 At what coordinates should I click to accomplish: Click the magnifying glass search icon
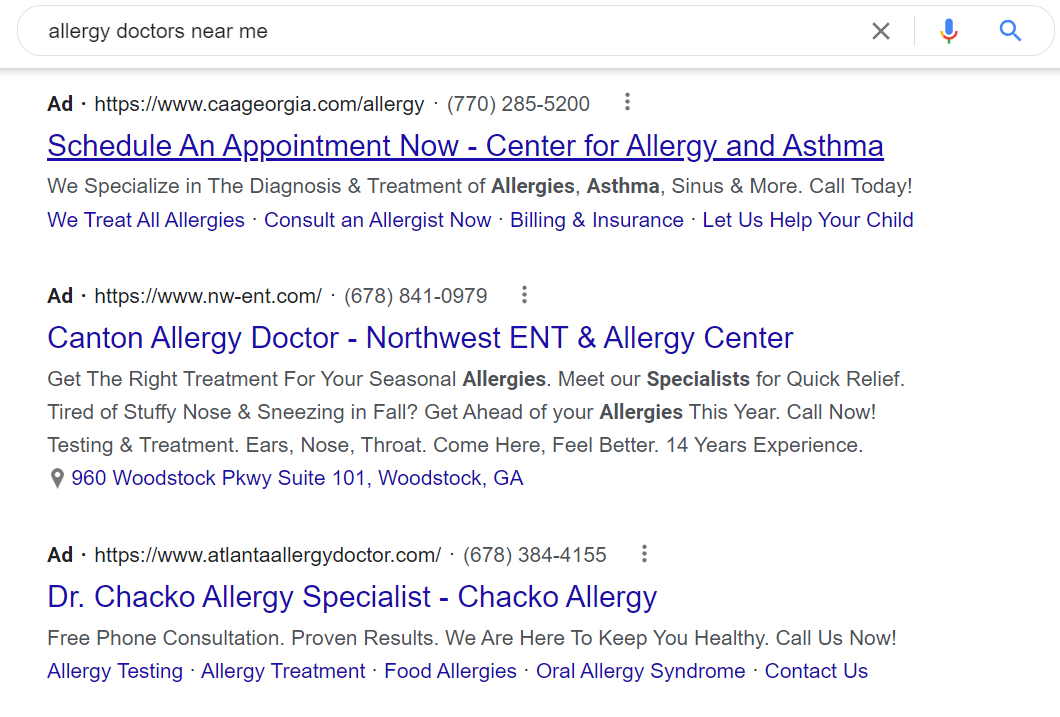(x=1010, y=31)
